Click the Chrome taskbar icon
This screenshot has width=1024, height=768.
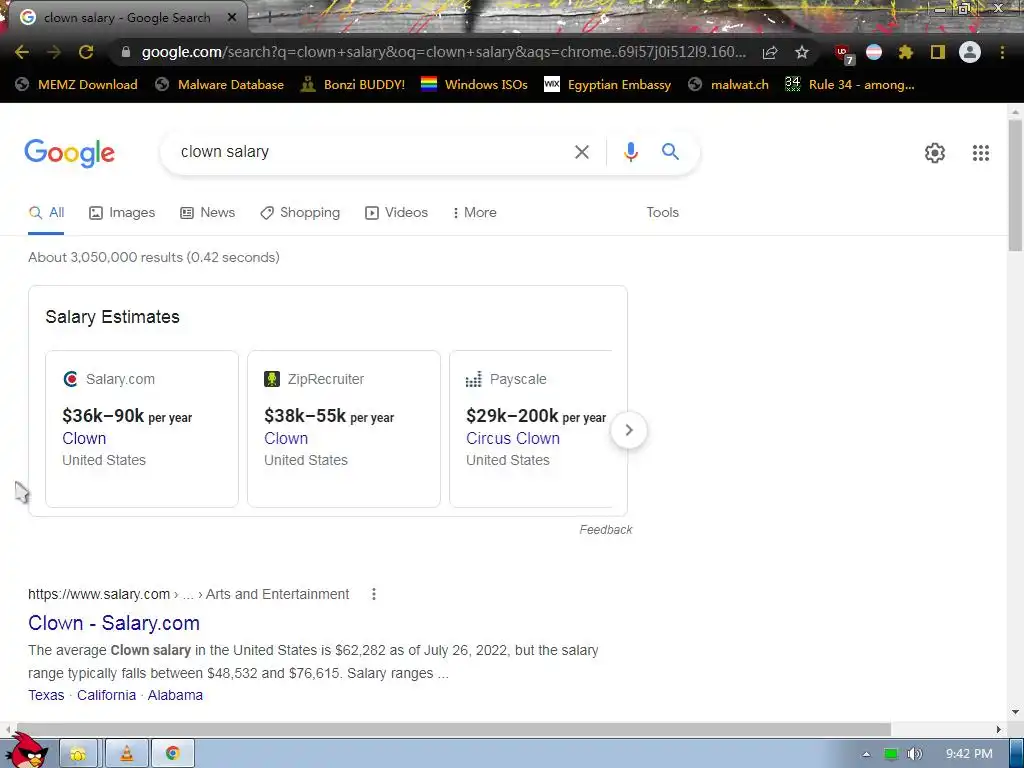[x=172, y=754]
